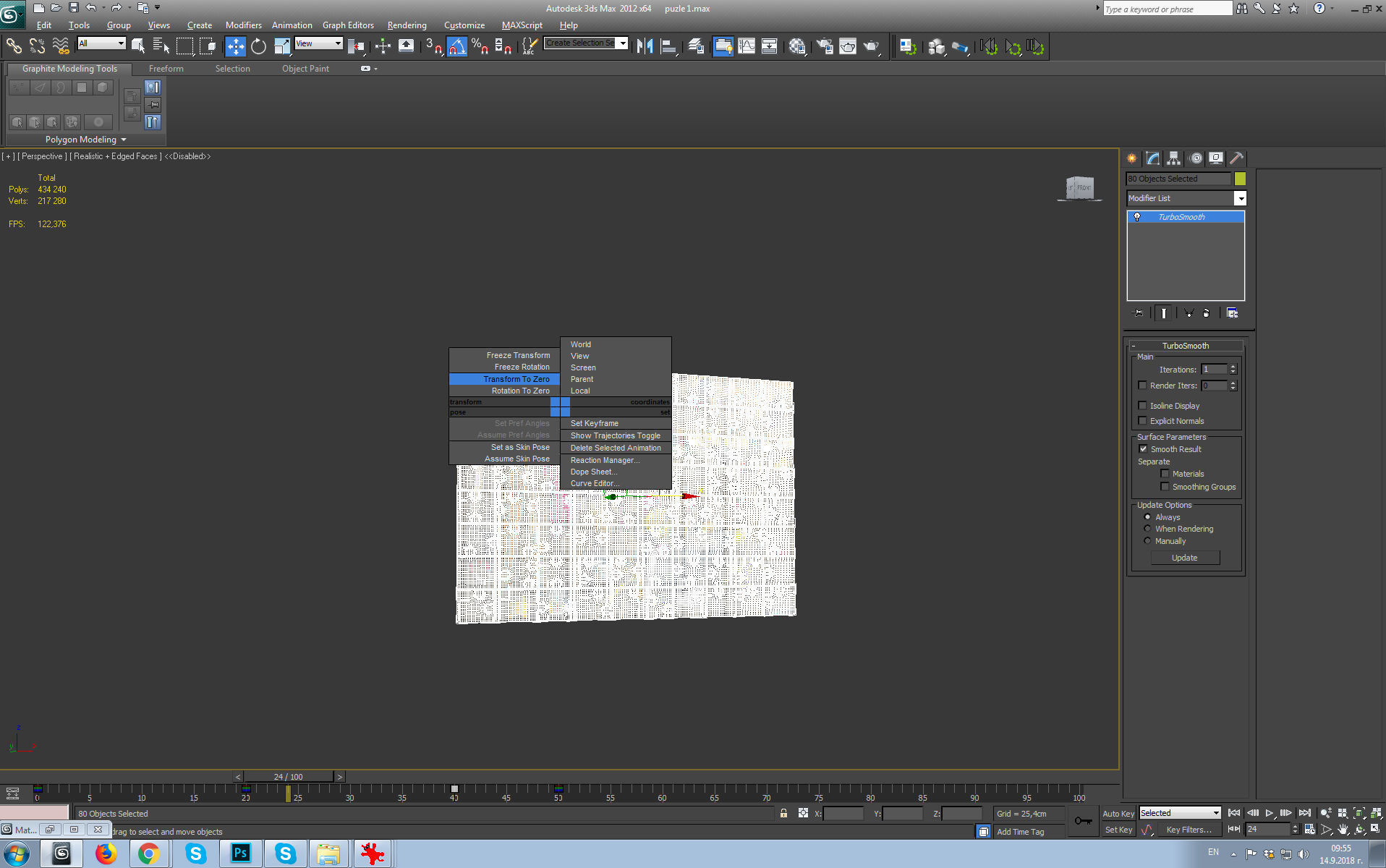The image size is (1386, 868).
Task: Check Separate by Materials
Action: (x=1165, y=474)
